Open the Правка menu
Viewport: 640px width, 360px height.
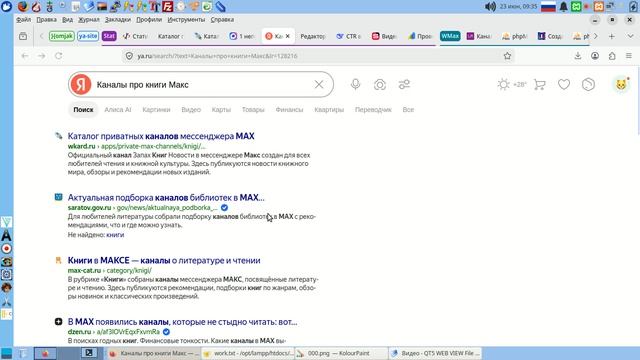[46, 20]
